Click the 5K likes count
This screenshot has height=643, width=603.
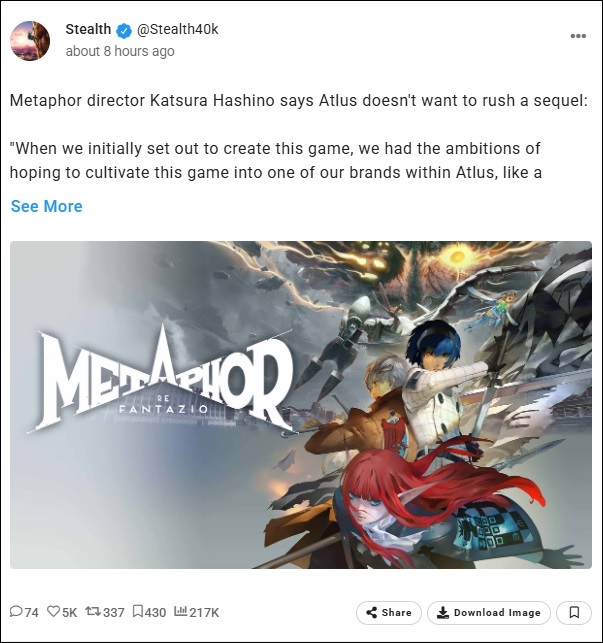69,613
